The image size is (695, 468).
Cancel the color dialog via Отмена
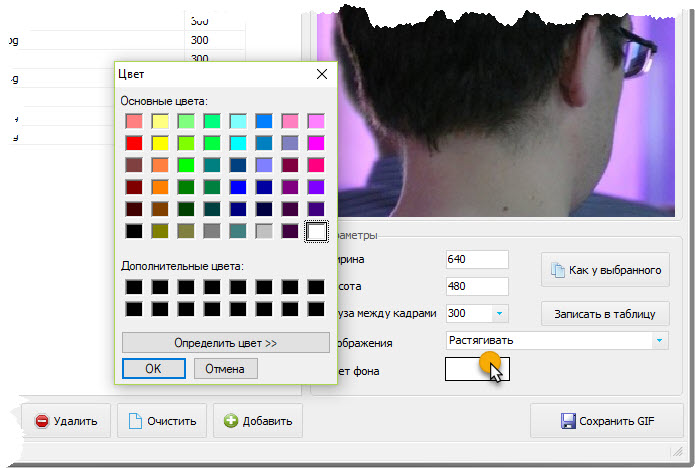(225, 369)
